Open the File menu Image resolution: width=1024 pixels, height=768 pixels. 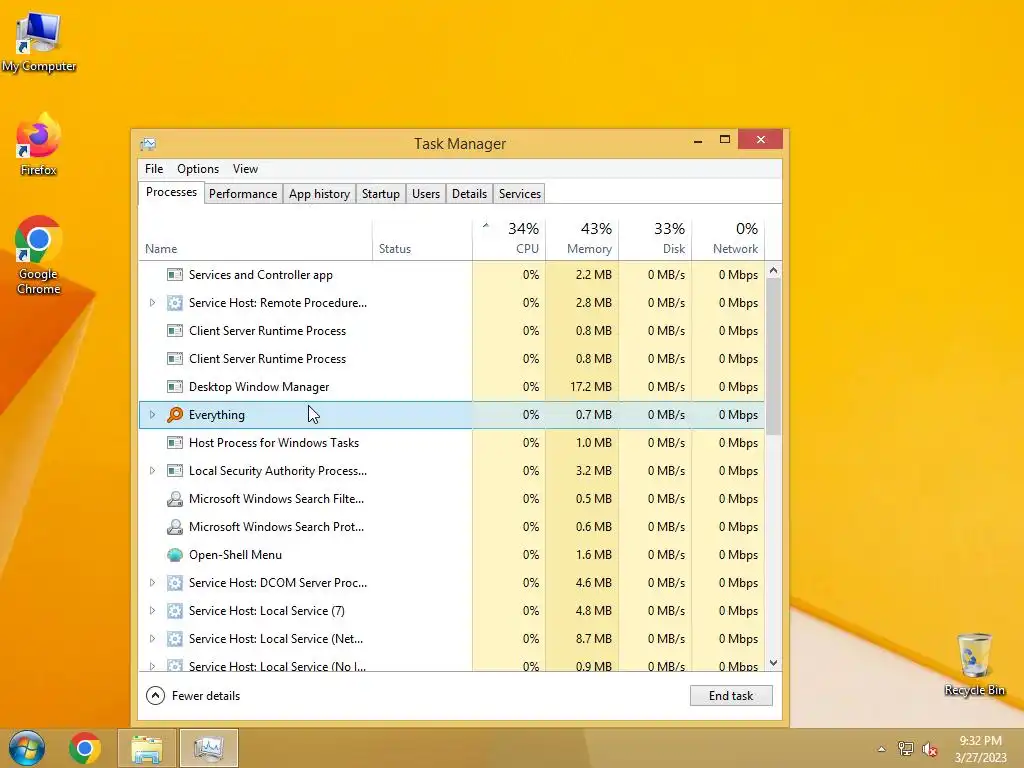pyautogui.click(x=154, y=169)
